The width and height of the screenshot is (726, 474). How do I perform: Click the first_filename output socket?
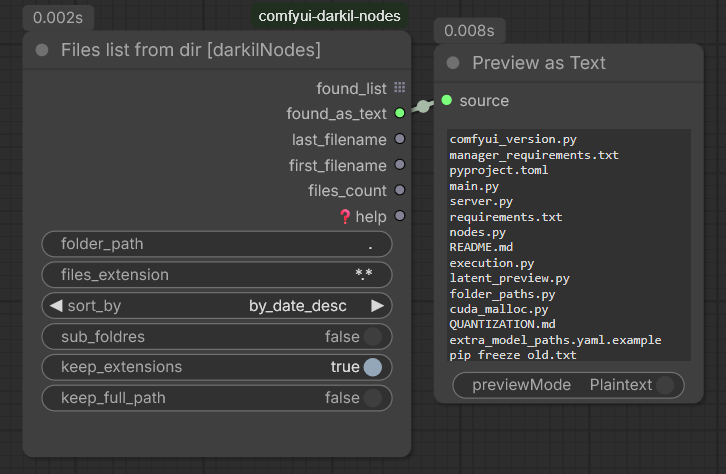tap(400, 165)
